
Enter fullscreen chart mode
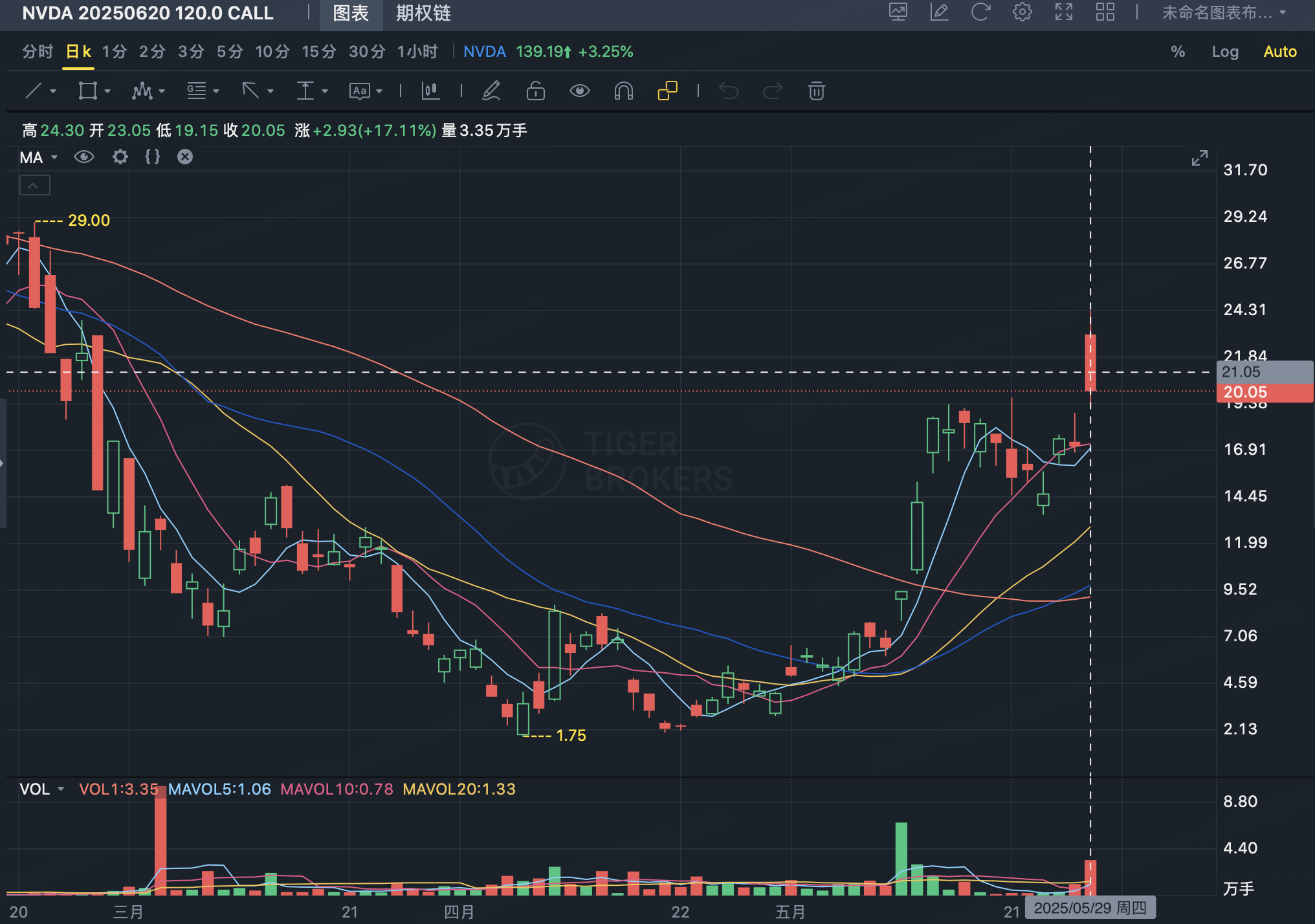click(1064, 12)
